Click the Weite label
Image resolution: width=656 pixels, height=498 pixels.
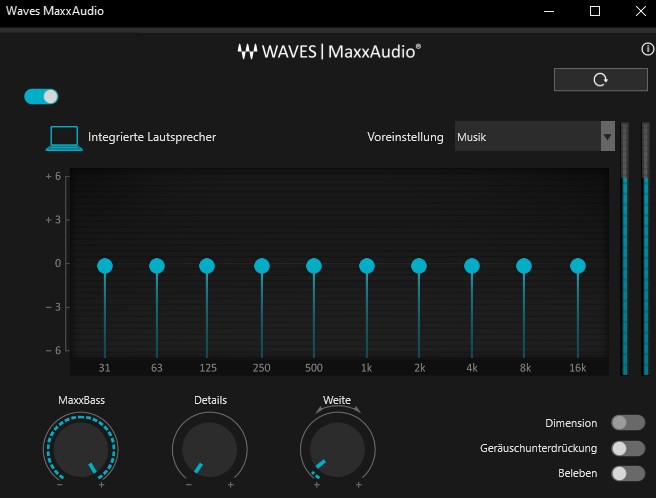(x=337, y=400)
